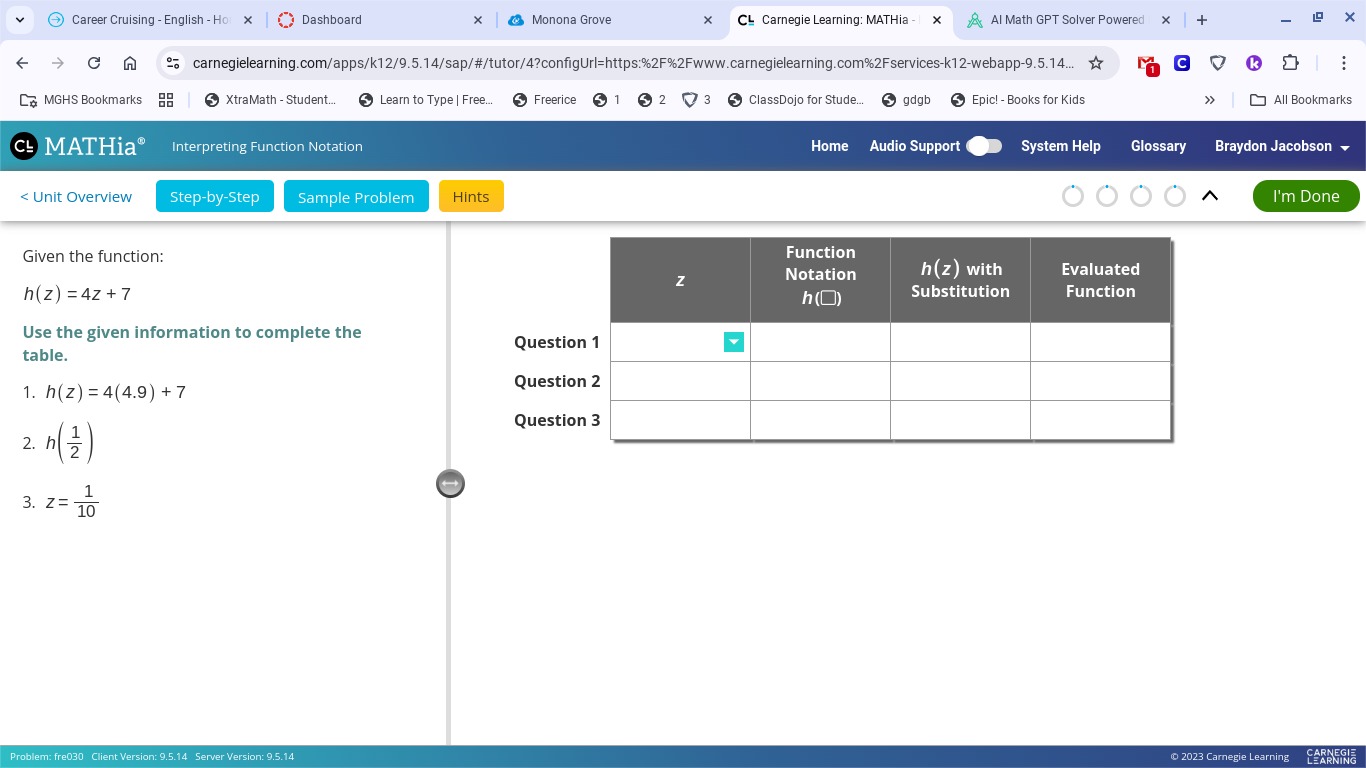1366x768 pixels.
Task: Open the Learn to Type bookmark
Action: point(426,100)
